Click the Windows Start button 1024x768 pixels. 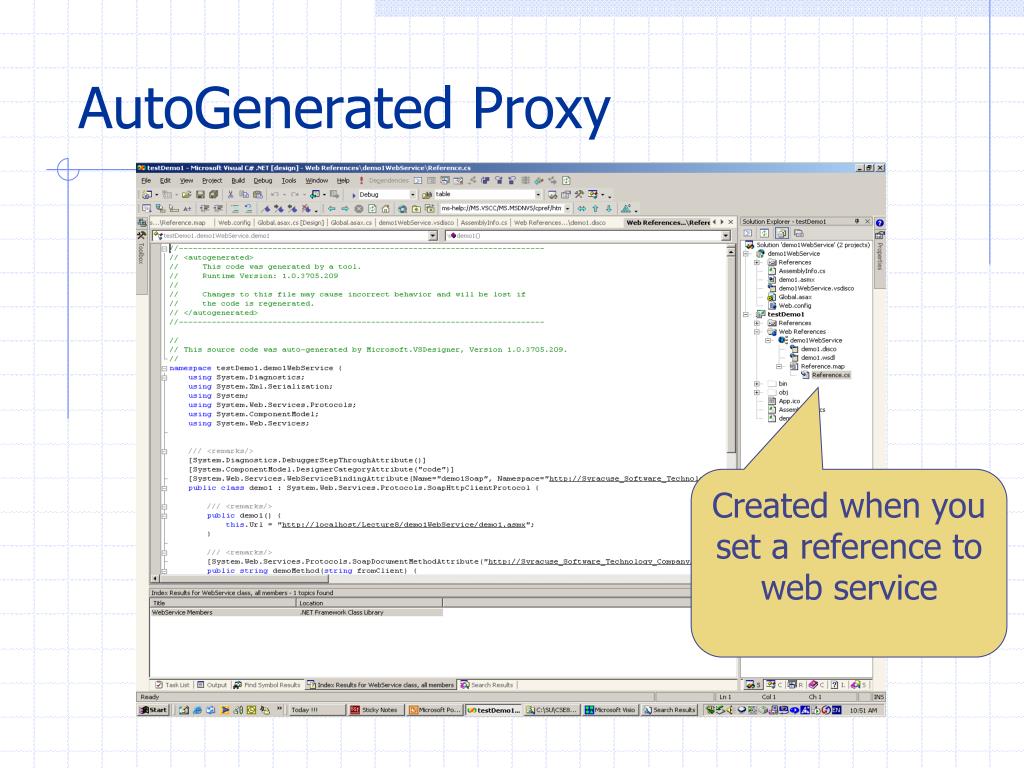tap(153, 710)
